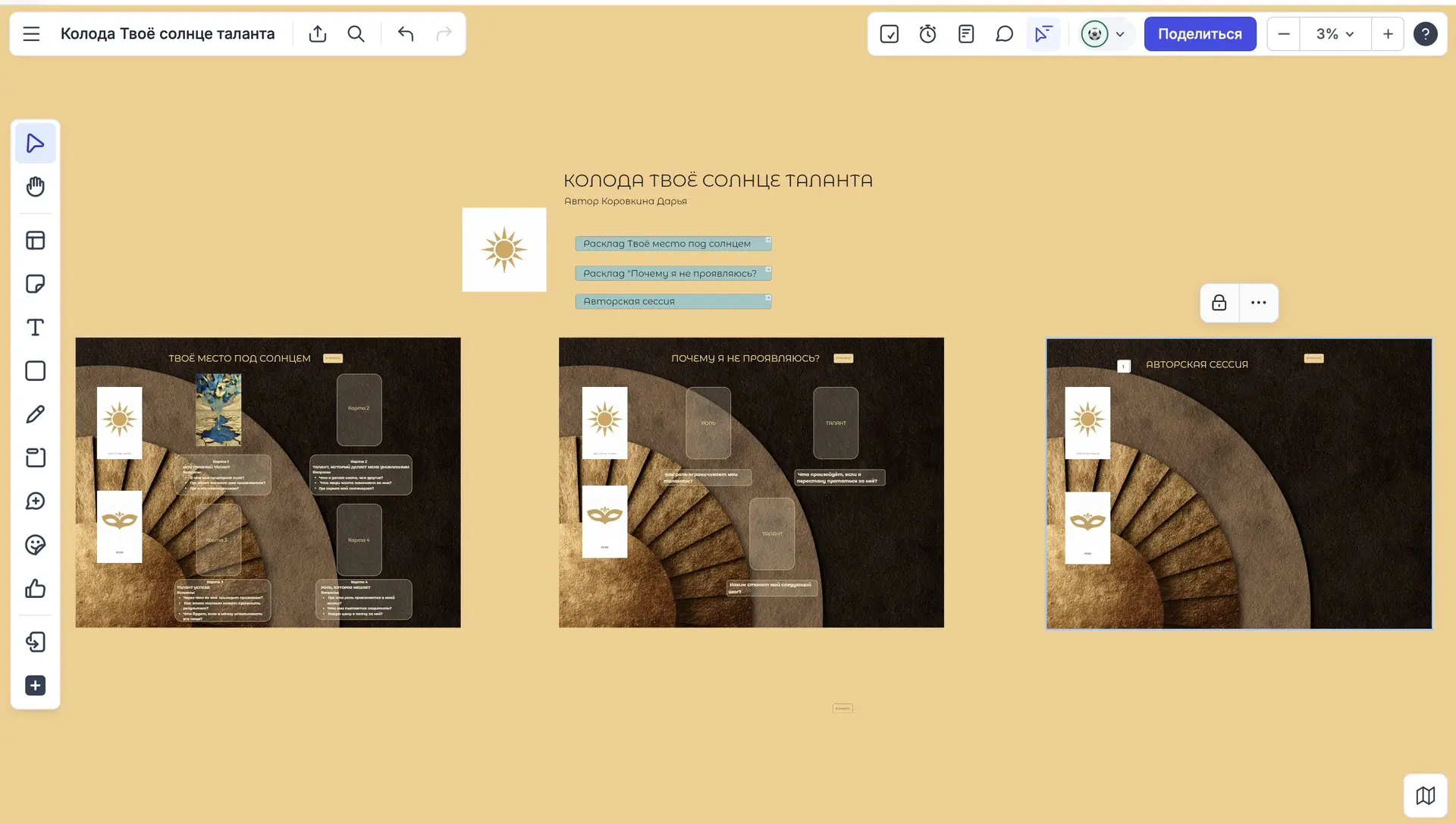Open the comments panel

pos(1004,34)
